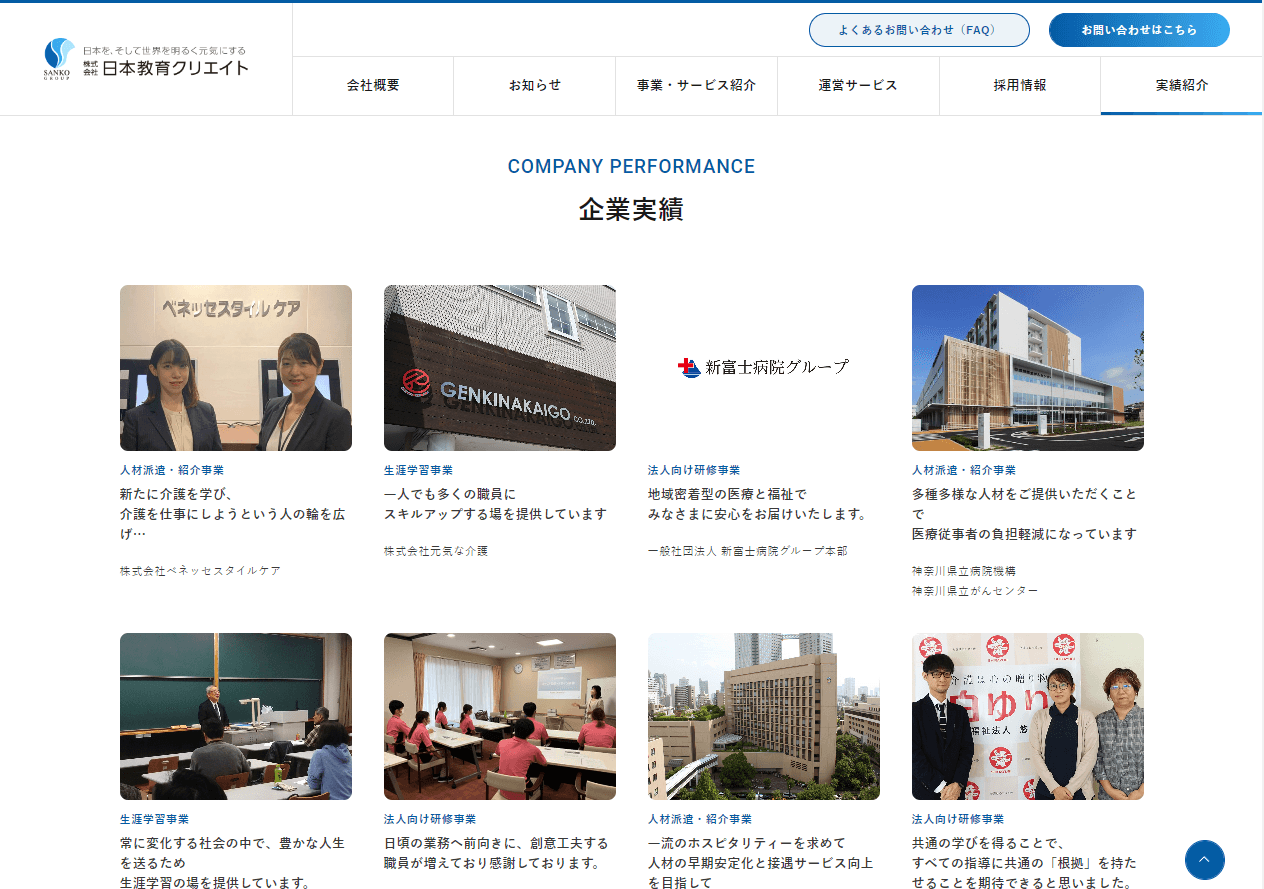This screenshot has height=889, width=1264.
Task: Click the 地域密着型の医療と福祉で title link
Action: pos(756,504)
